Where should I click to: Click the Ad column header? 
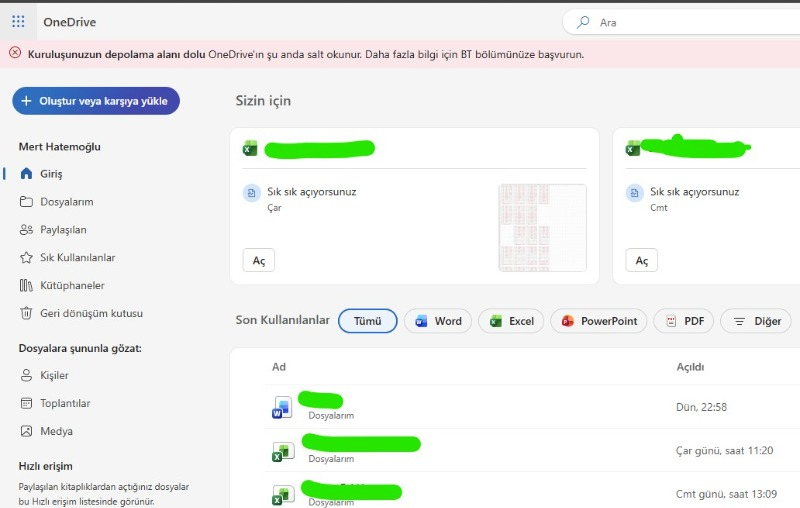click(279, 367)
